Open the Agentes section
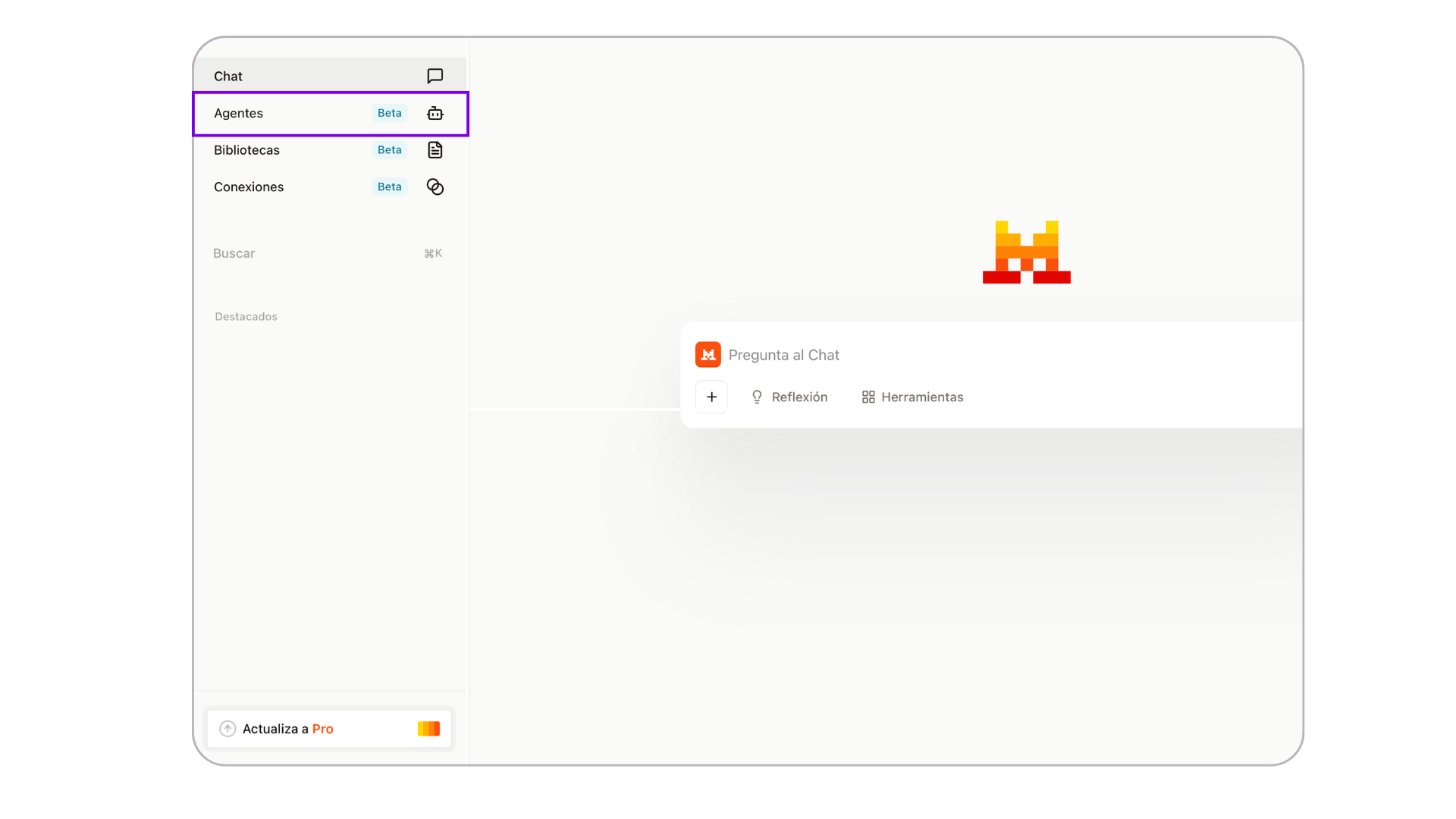Viewport: 1456px width, 819px height. pos(330,113)
